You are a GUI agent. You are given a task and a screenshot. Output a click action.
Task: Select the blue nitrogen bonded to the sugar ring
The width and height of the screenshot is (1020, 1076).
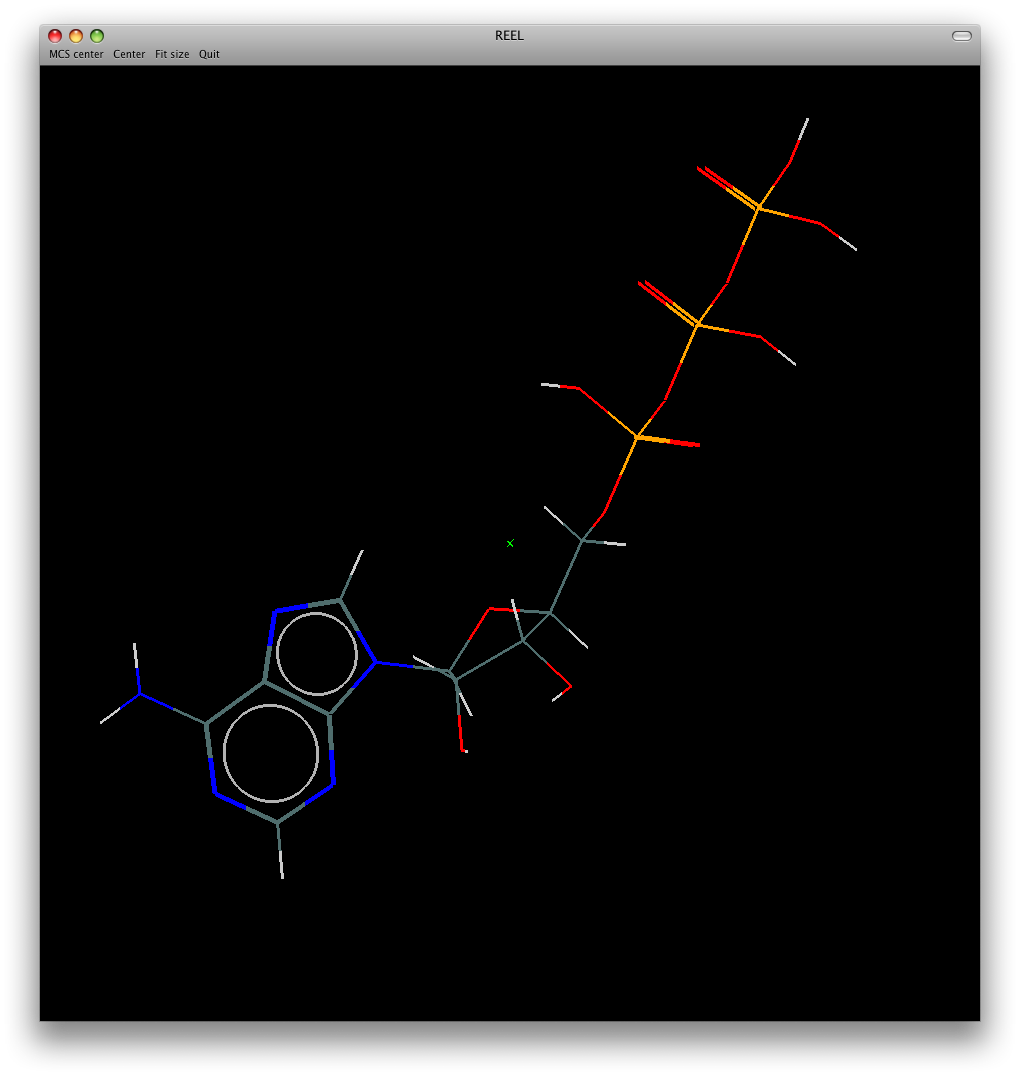click(376, 661)
